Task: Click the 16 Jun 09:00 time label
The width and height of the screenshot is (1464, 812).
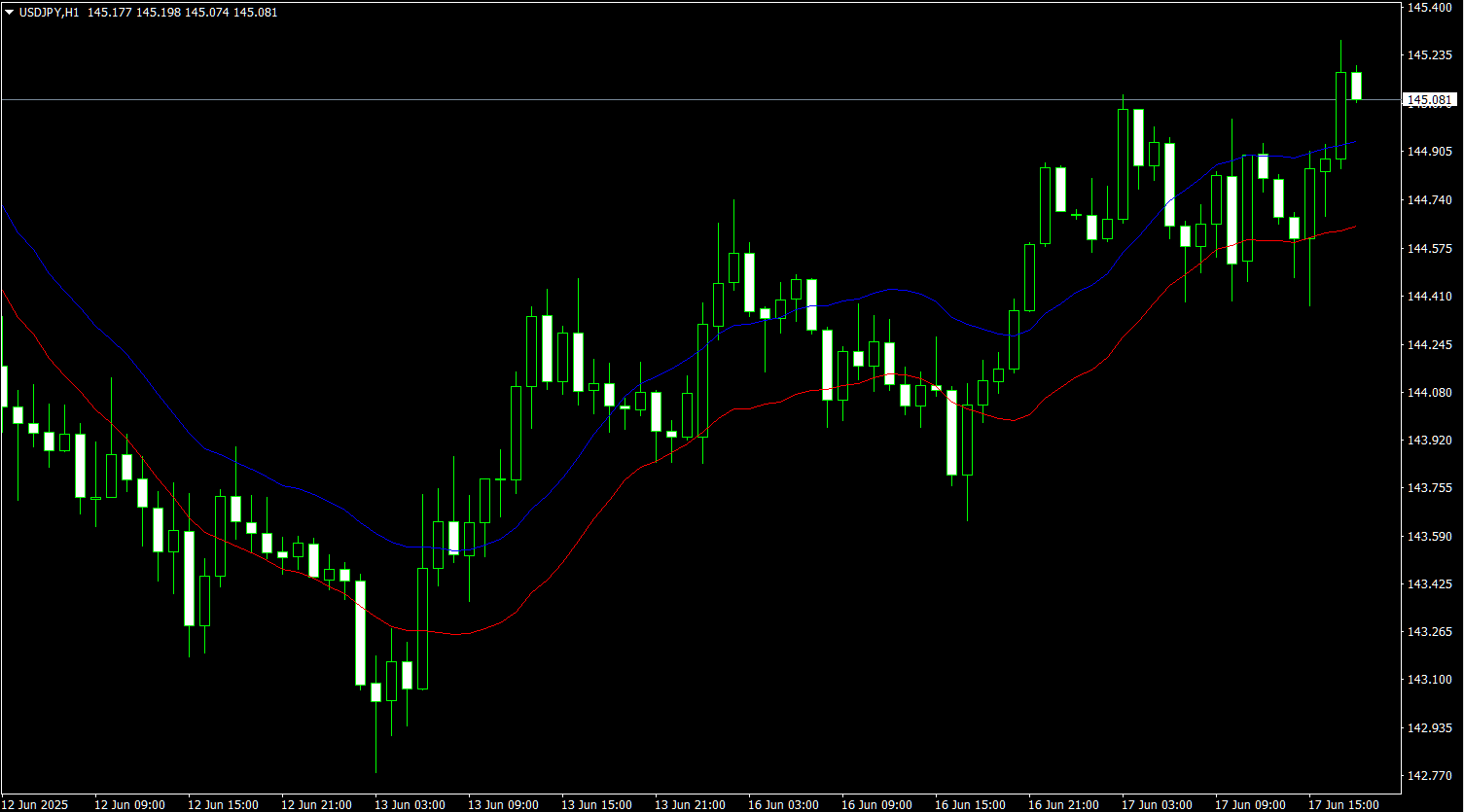Action: click(x=877, y=804)
